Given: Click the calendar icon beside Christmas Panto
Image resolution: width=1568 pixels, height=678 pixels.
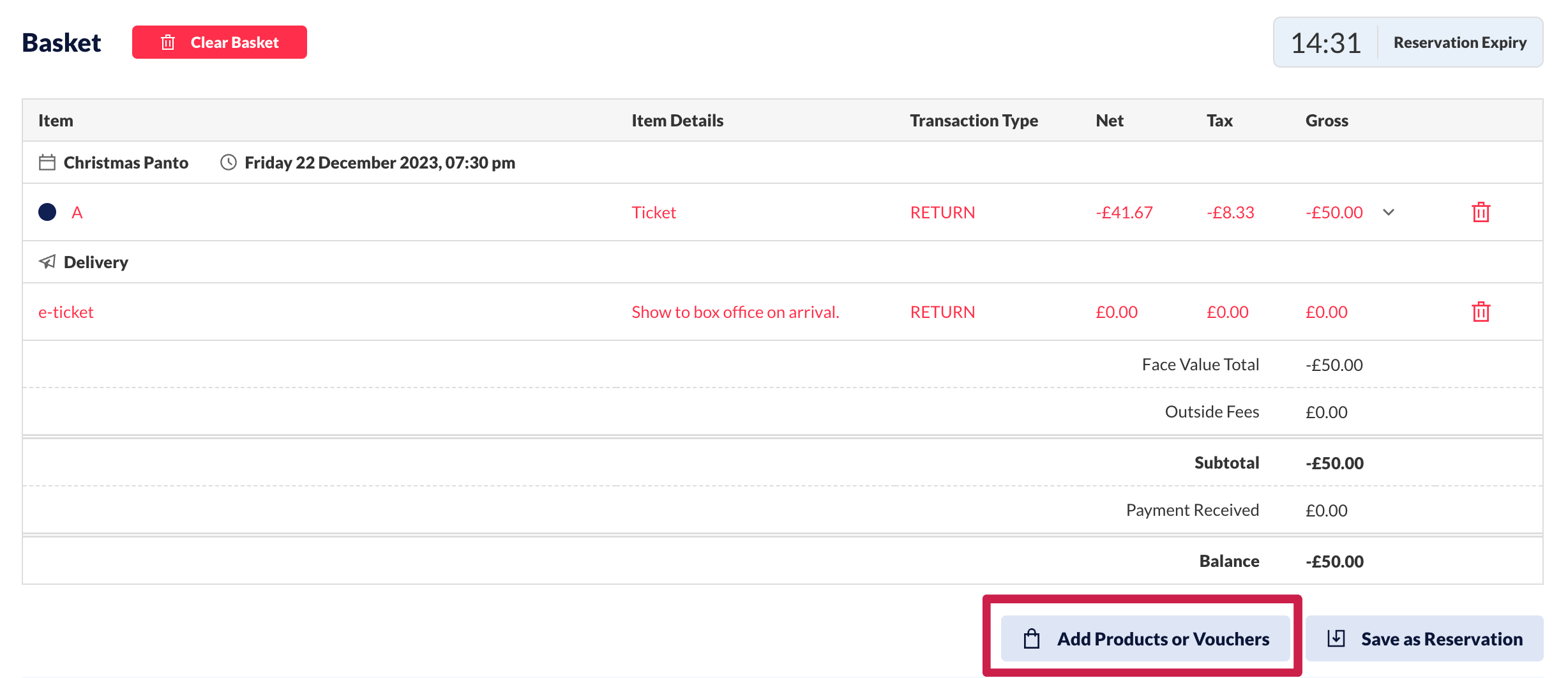Looking at the screenshot, I should 47,162.
